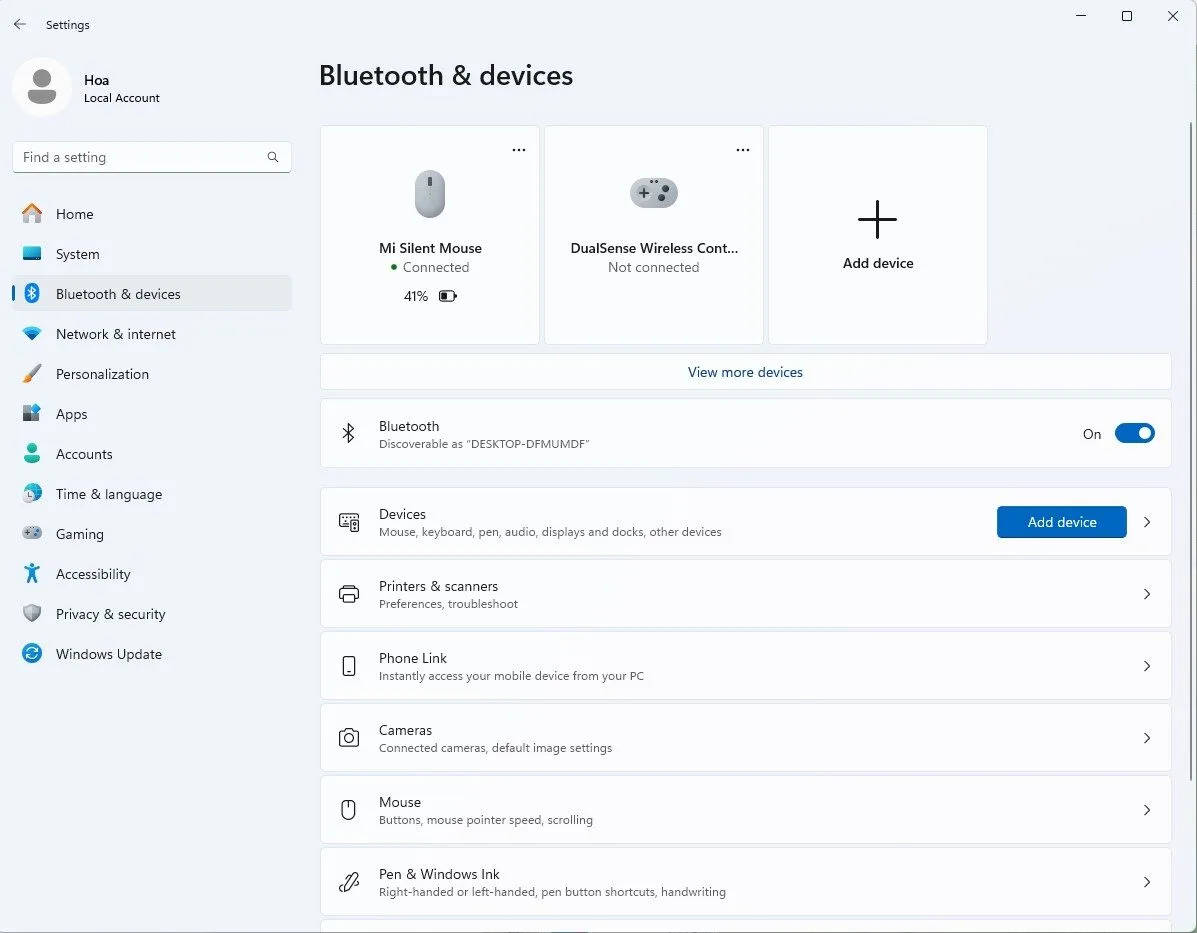This screenshot has width=1197, height=933.
Task: Expand Printers & scanners chevron
Action: (x=1147, y=594)
